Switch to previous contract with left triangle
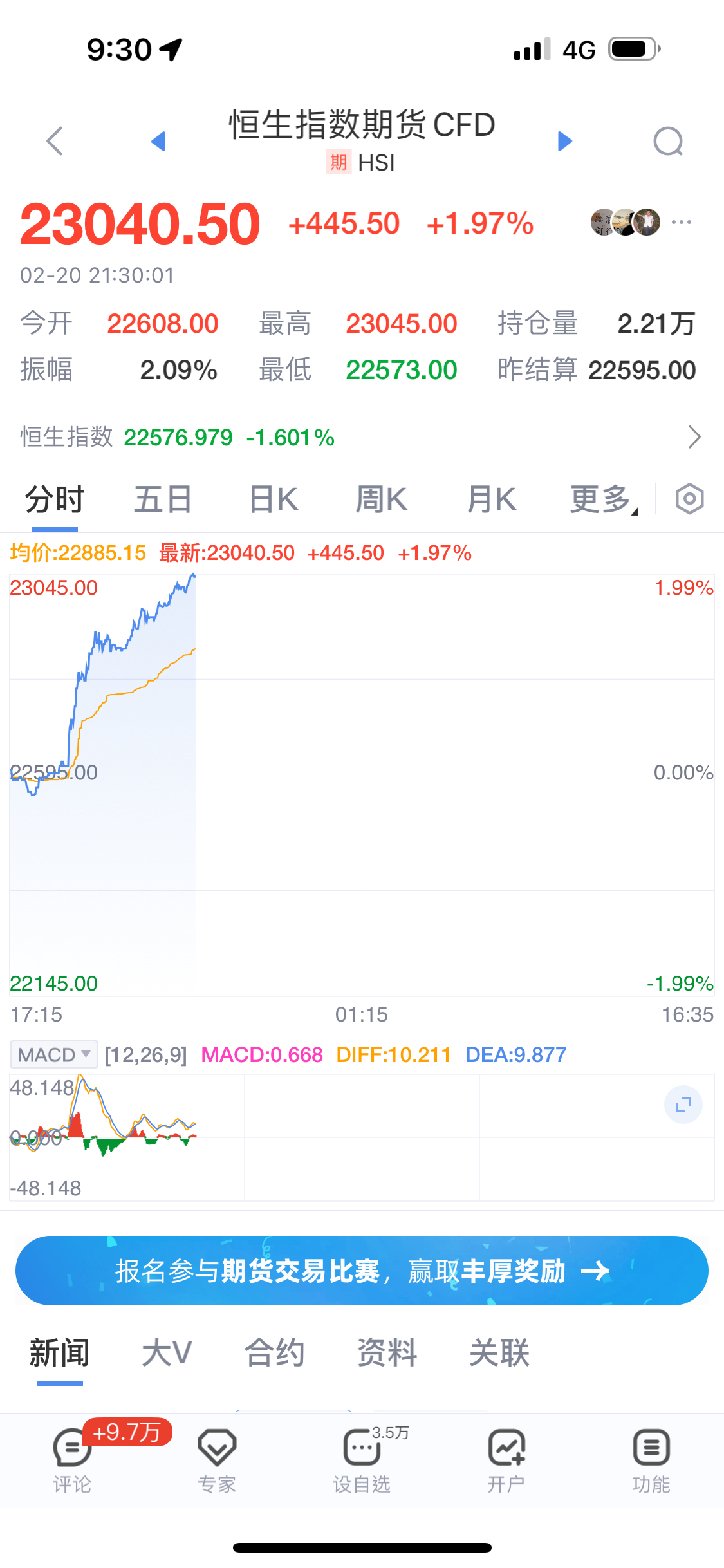Image resolution: width=724 pixels, height=1568 pixels. click(x=158, y=141)
